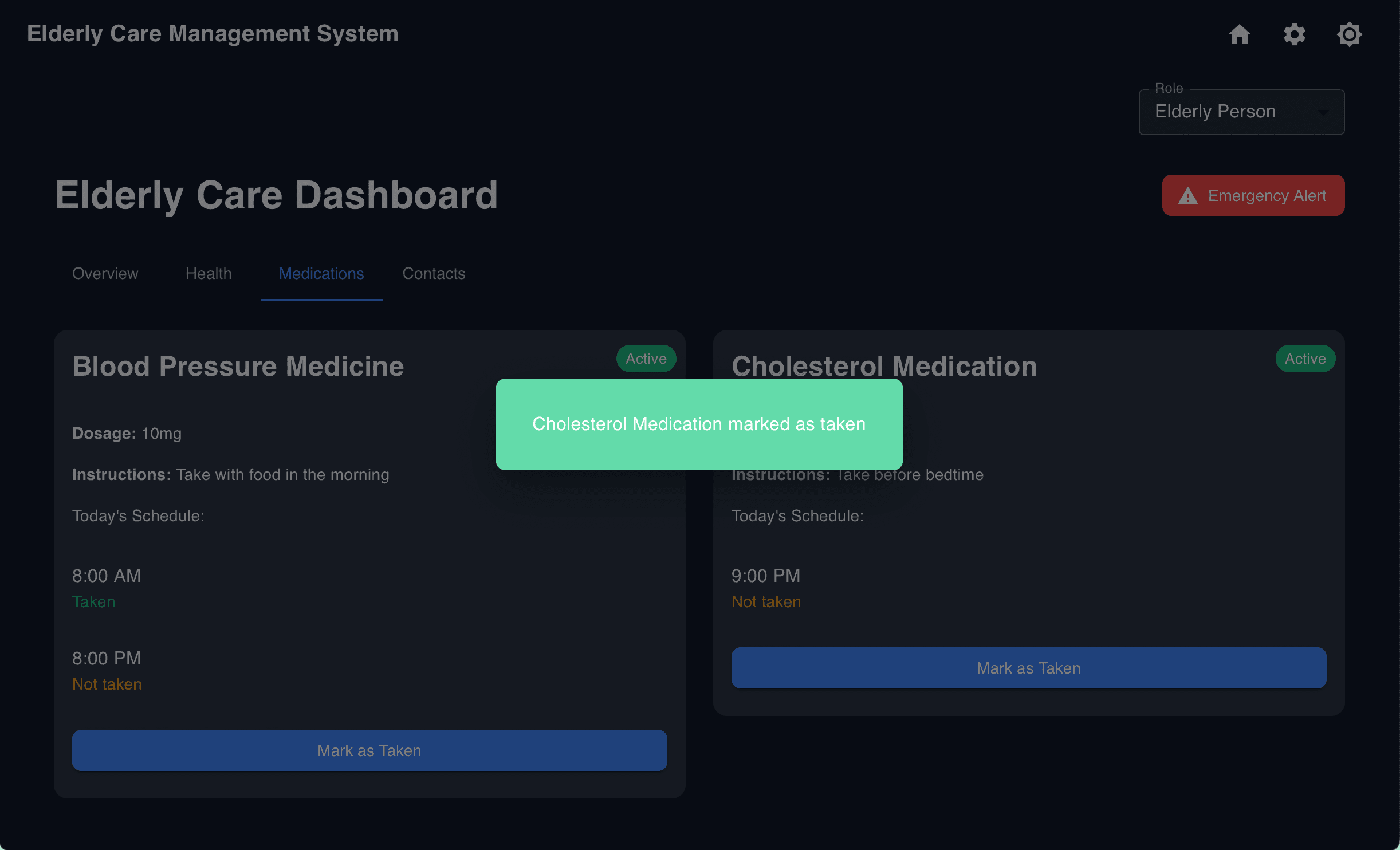The width and height of the screenshot is (1400, 850).
Task: Click the 8:00 AM schedule time
Action: [107, 576]
